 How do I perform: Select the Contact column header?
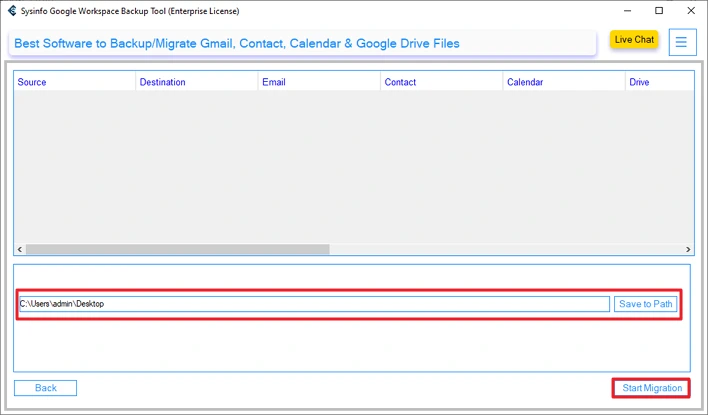coord(442,82)
